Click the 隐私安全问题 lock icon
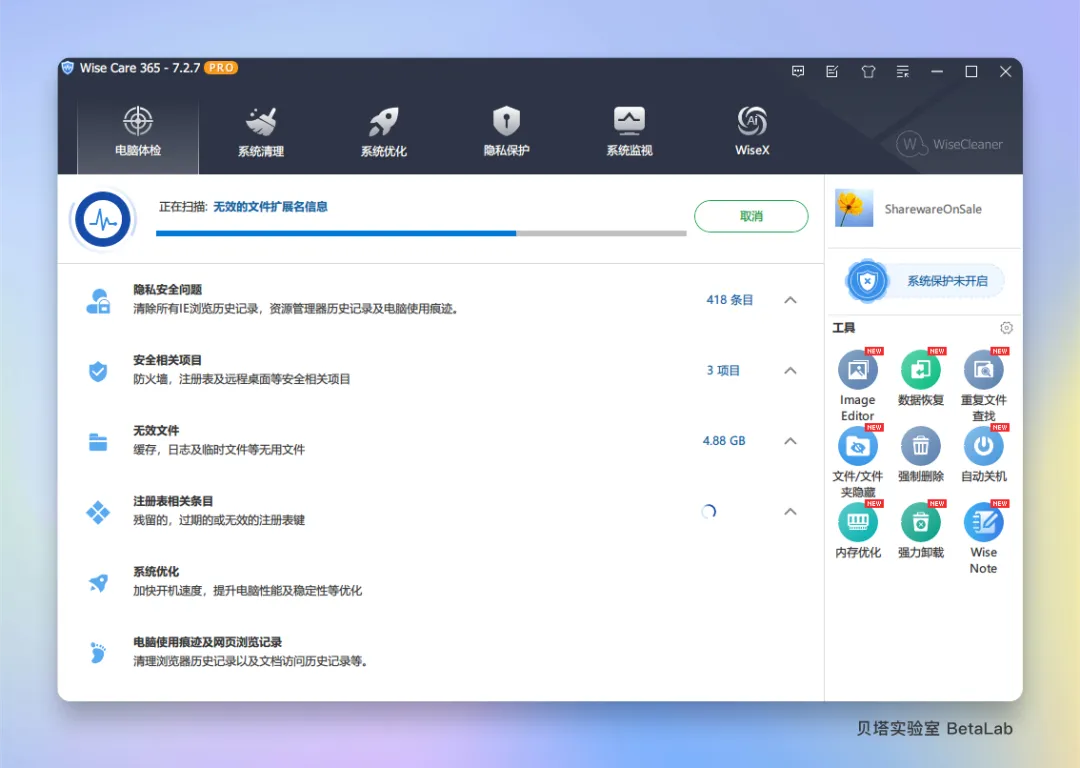Screen dimensions: 1080x768 pos(98,301)
